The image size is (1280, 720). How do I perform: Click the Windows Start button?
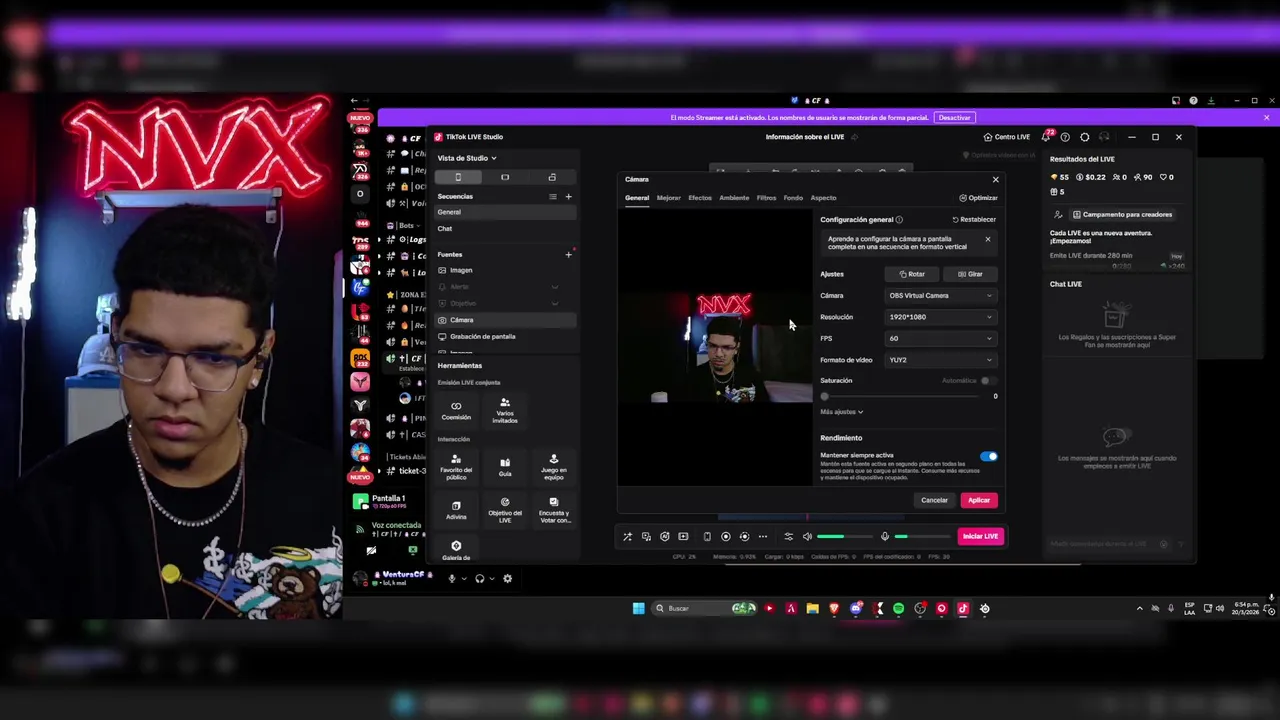pyautogui.click(x=638, y=608)
